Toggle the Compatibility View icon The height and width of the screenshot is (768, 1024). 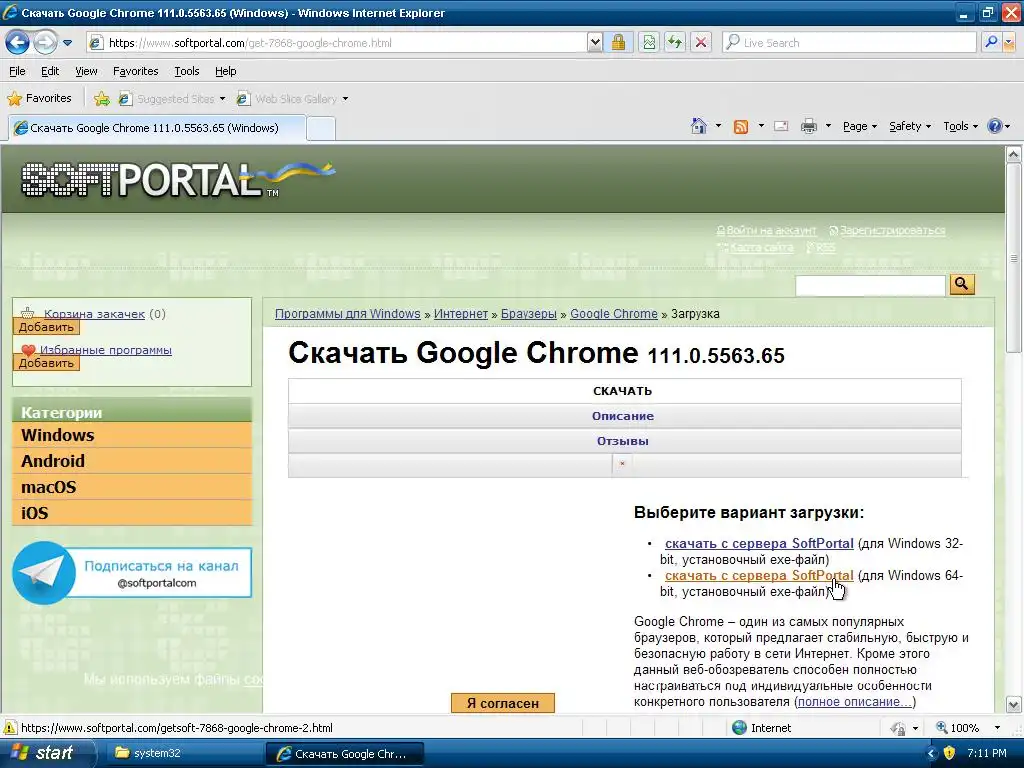648,43
